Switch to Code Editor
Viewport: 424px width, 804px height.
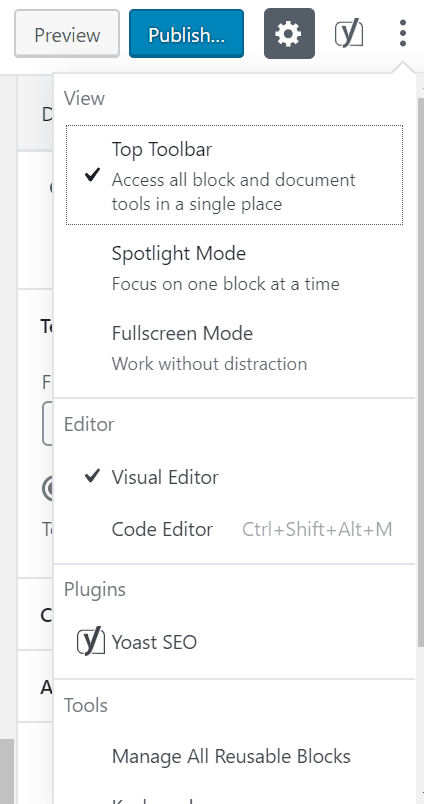pyautogui.click(x=234, y=529)
